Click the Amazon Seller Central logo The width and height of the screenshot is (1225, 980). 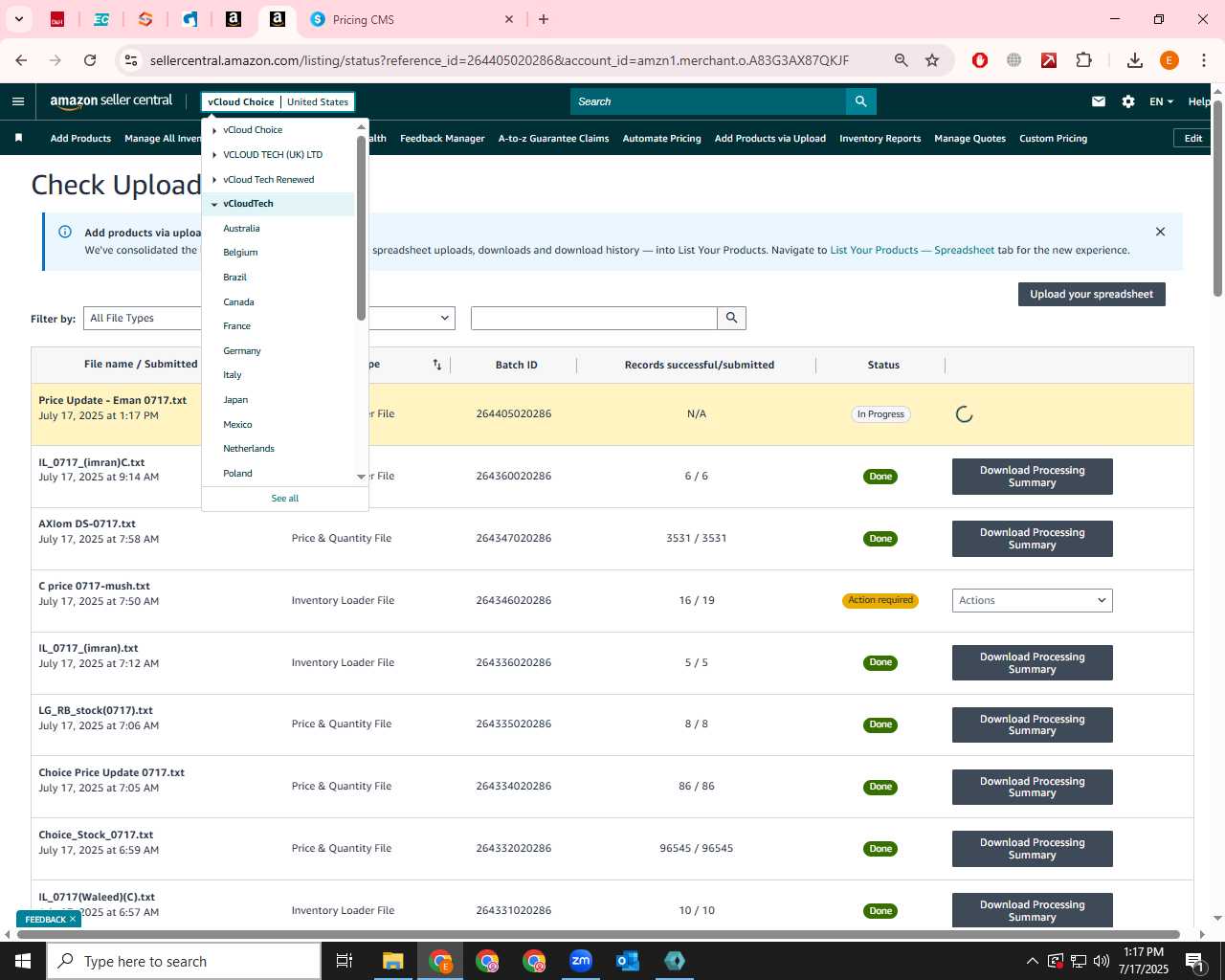(111, 100)
